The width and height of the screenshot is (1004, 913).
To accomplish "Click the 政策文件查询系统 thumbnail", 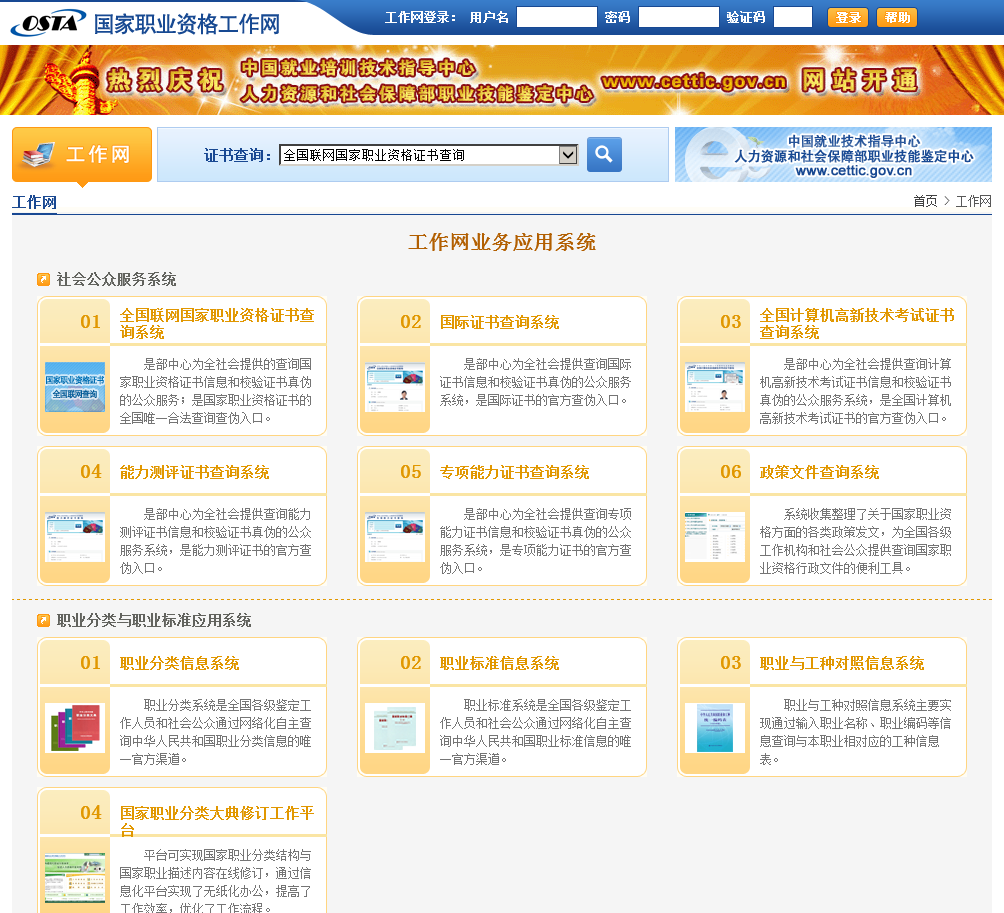I will click(x=715, y=537).
